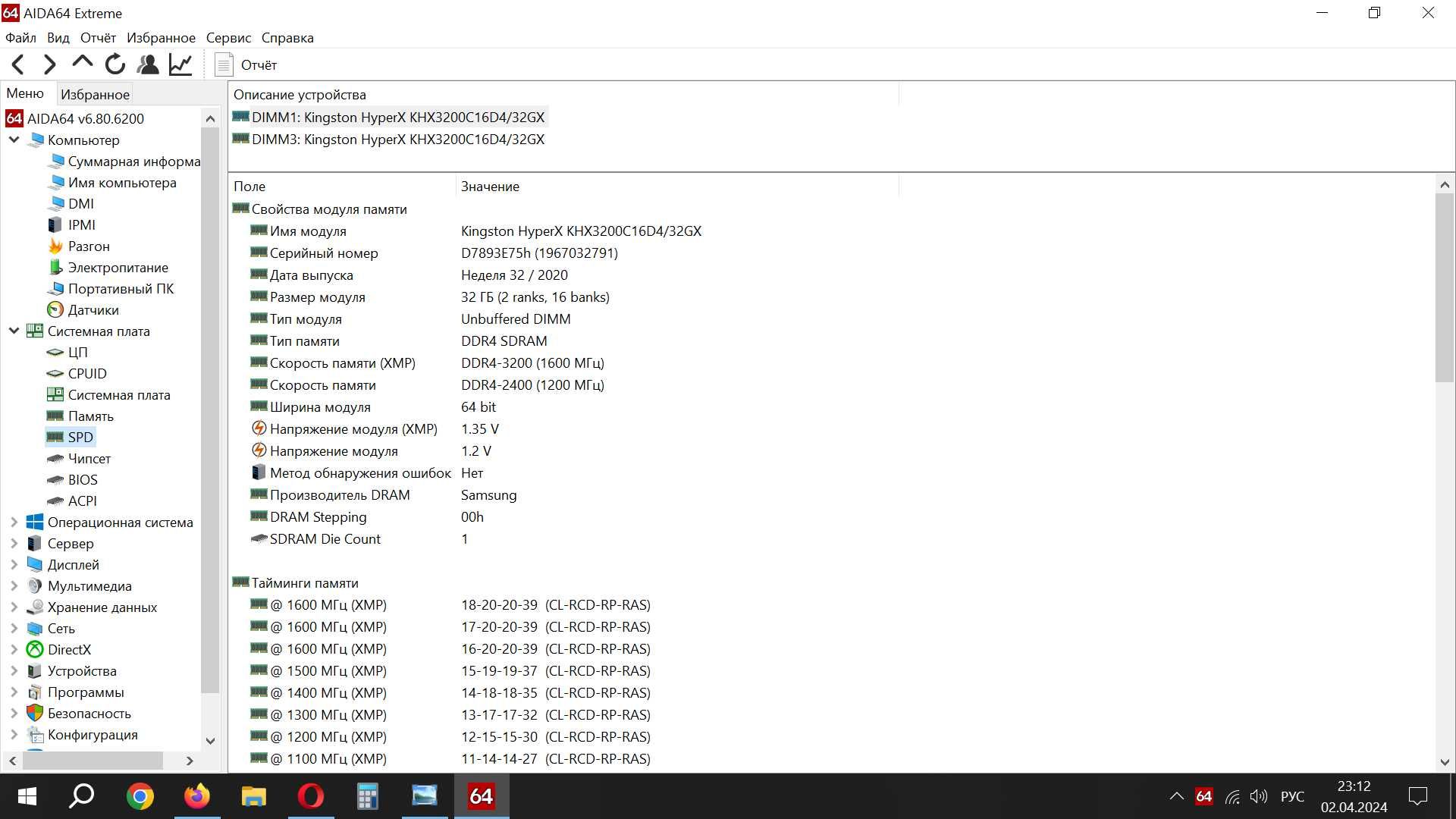Open Имя компьютера item
Screen dimensions: 1456x819
click(111, 183)
